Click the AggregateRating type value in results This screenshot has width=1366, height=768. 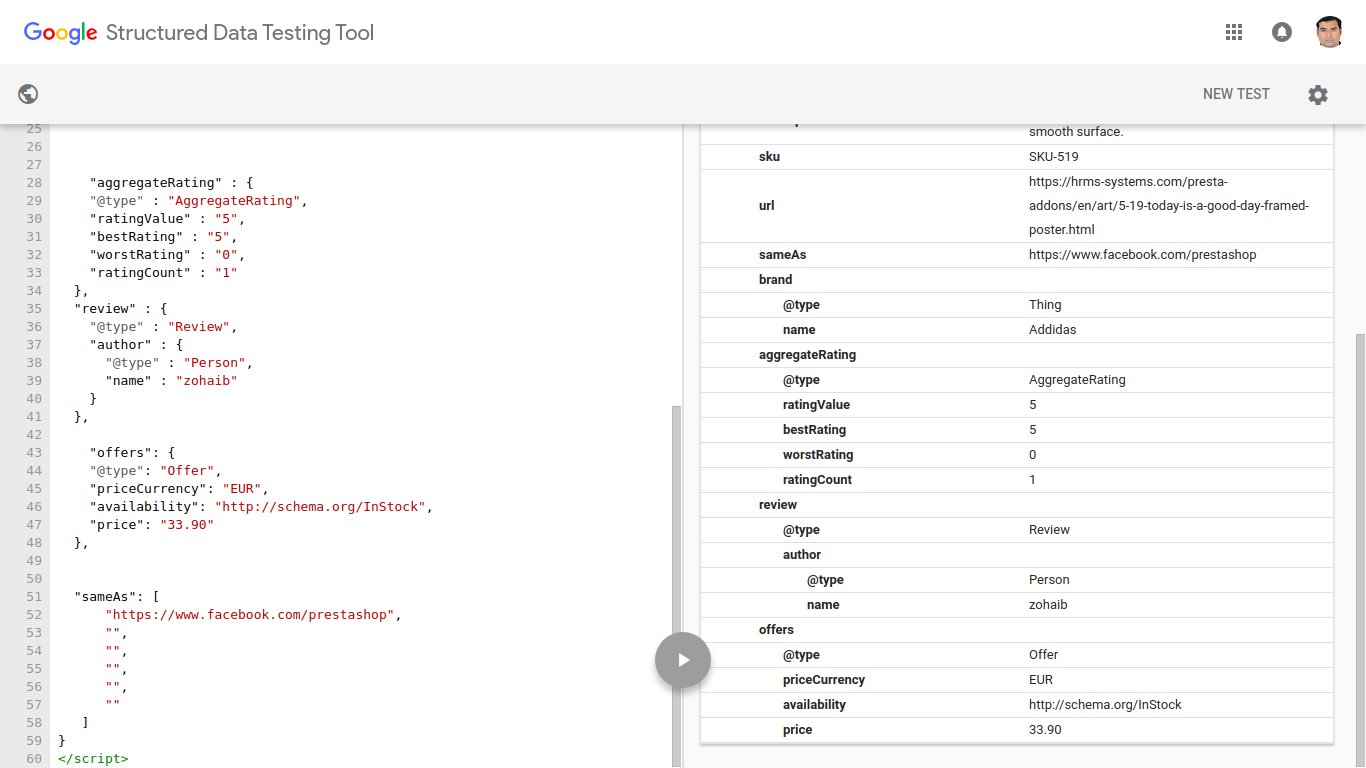[1077, 380]
